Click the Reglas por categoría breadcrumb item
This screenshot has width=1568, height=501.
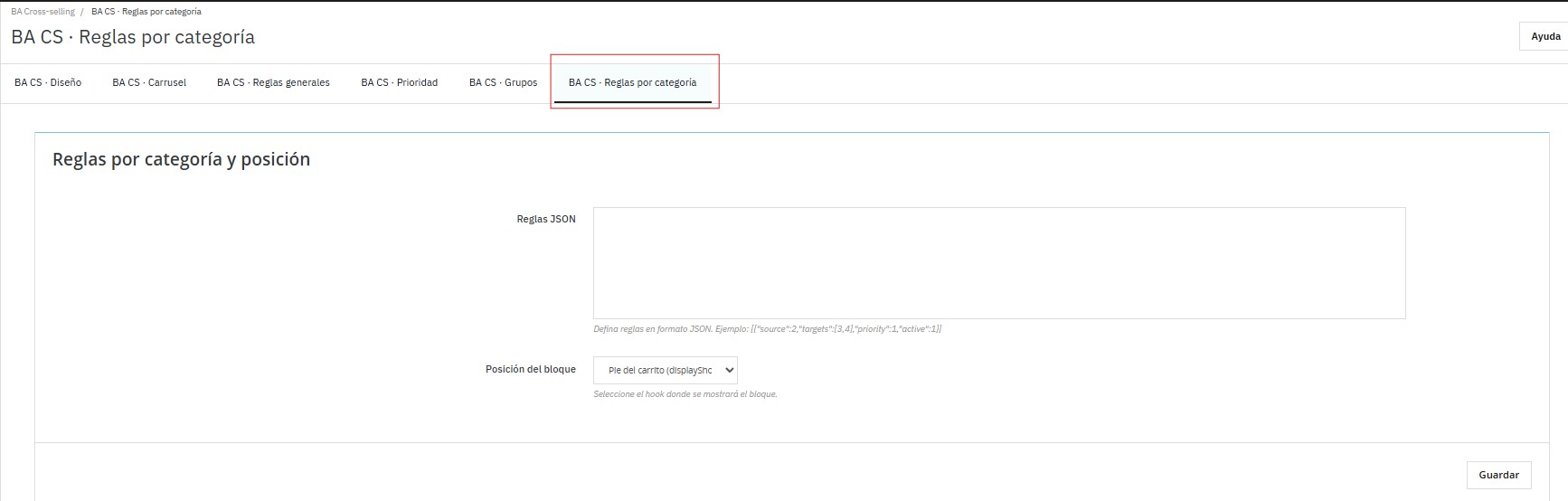146,12
